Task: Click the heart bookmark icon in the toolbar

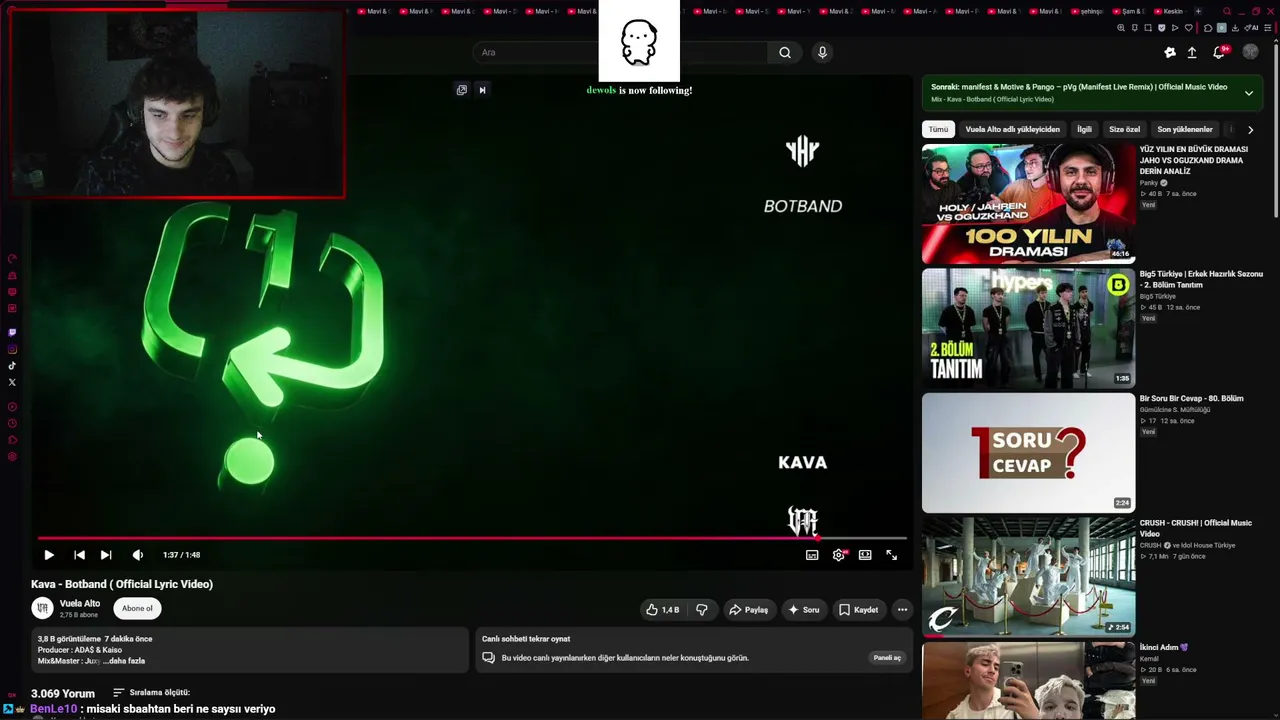Action: click(1189, 28)
